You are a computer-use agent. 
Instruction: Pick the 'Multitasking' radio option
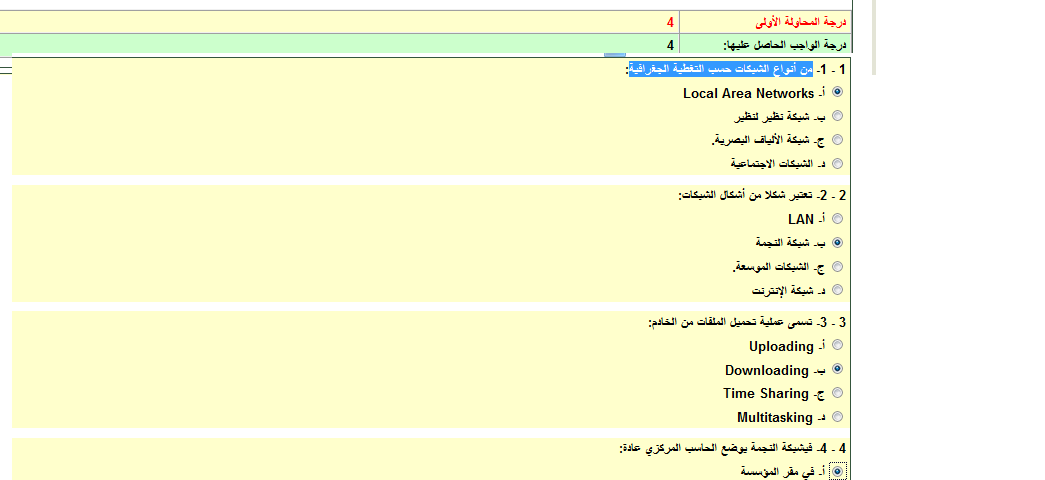point(837,416)
